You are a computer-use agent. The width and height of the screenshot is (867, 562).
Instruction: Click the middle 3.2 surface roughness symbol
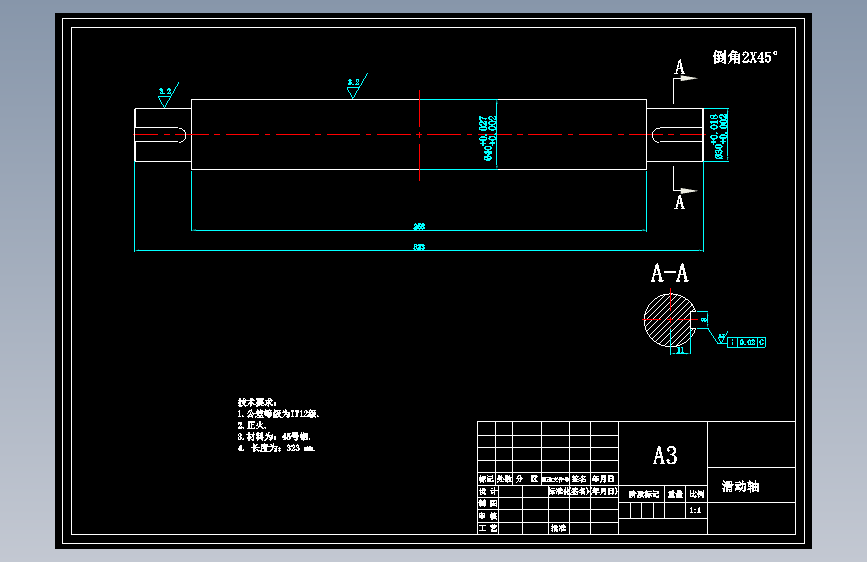[357, 86]
